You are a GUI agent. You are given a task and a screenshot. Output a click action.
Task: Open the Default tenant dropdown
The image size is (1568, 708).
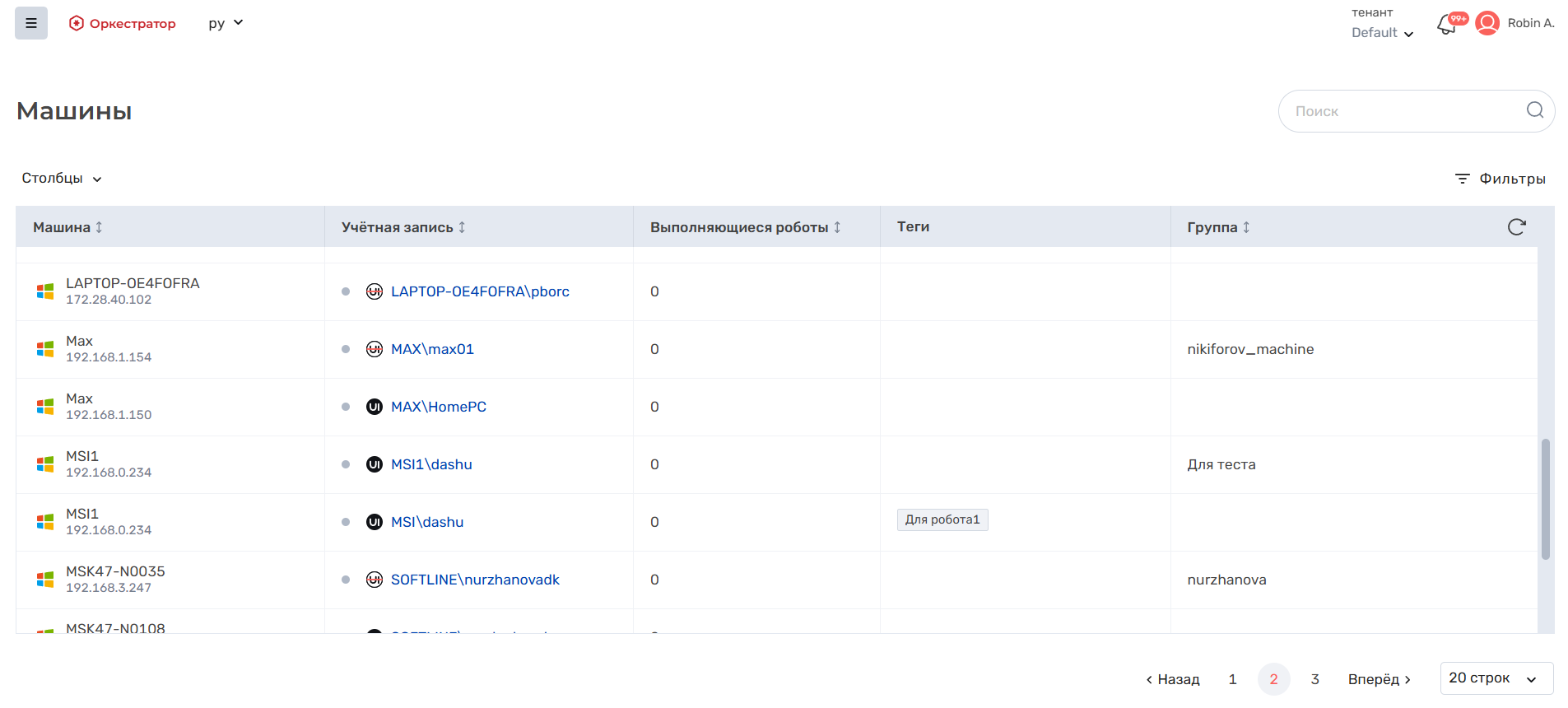click(x=1382, y=33)
